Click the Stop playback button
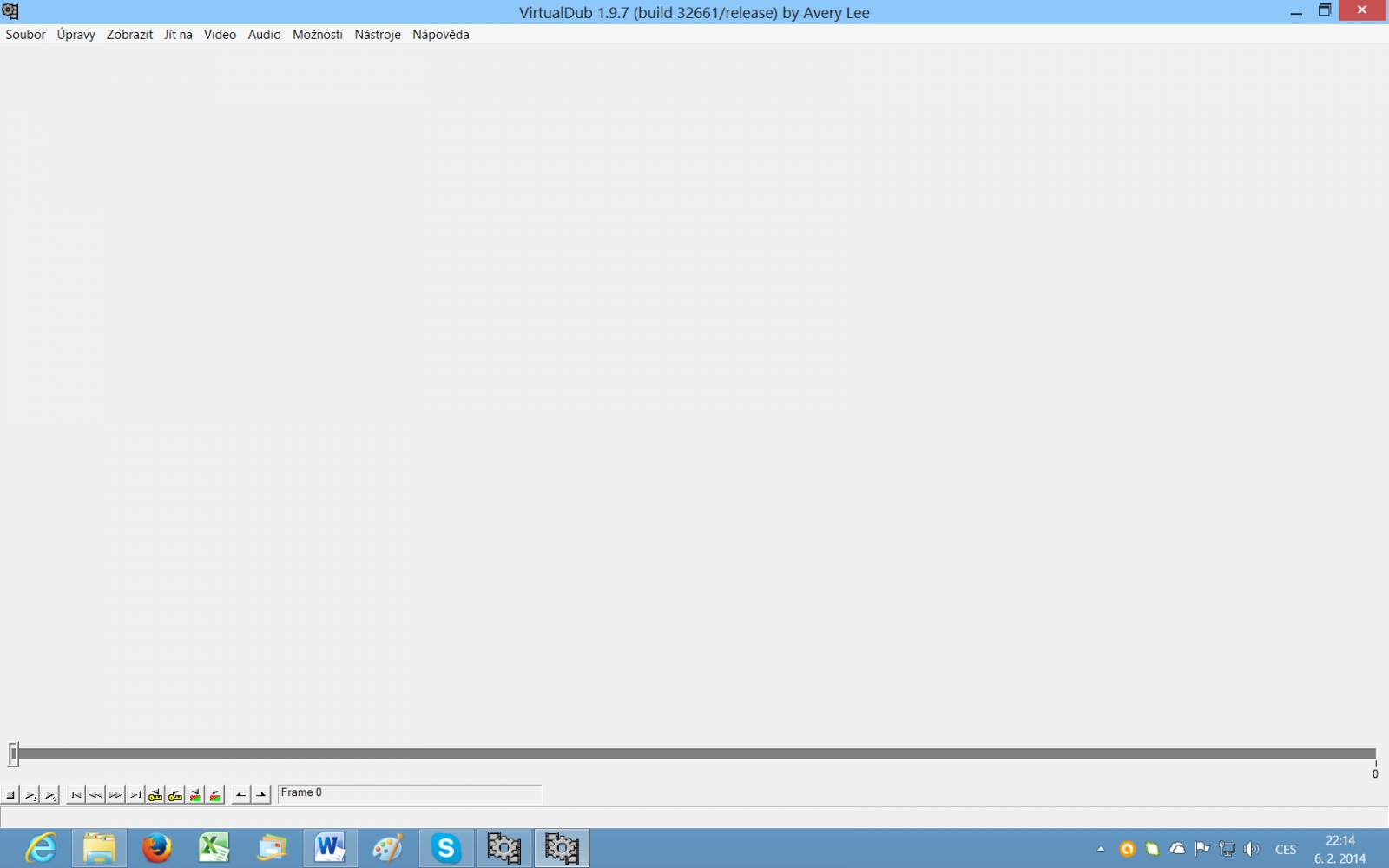The height and width of the screenshot is (868, 1389). (x=10, y=794)
